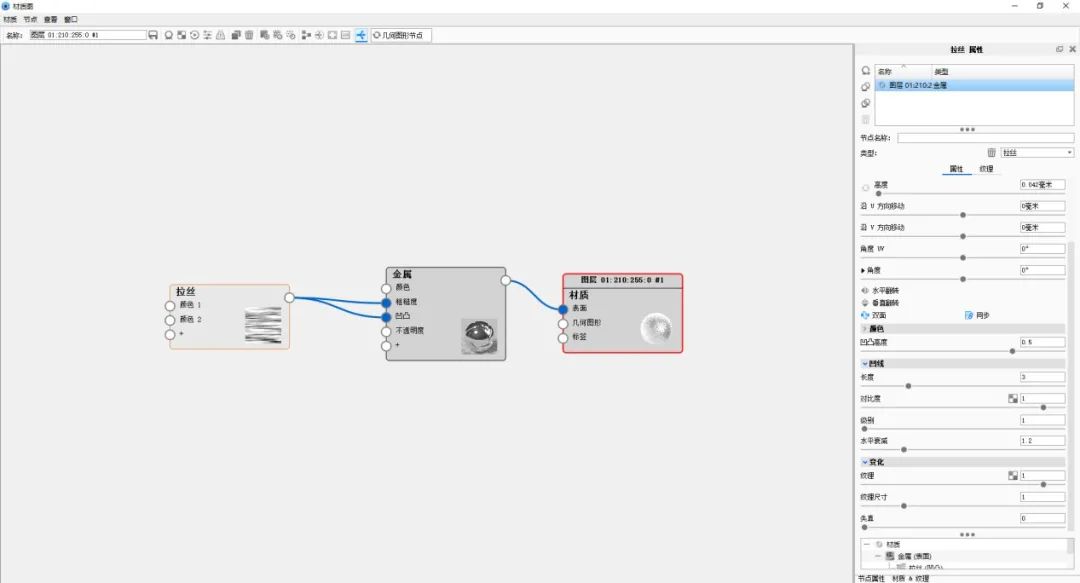The width and height of the screenshot is (1080, 583).
Task: Click the collapse panel toolbar icon
Action: 345,35
